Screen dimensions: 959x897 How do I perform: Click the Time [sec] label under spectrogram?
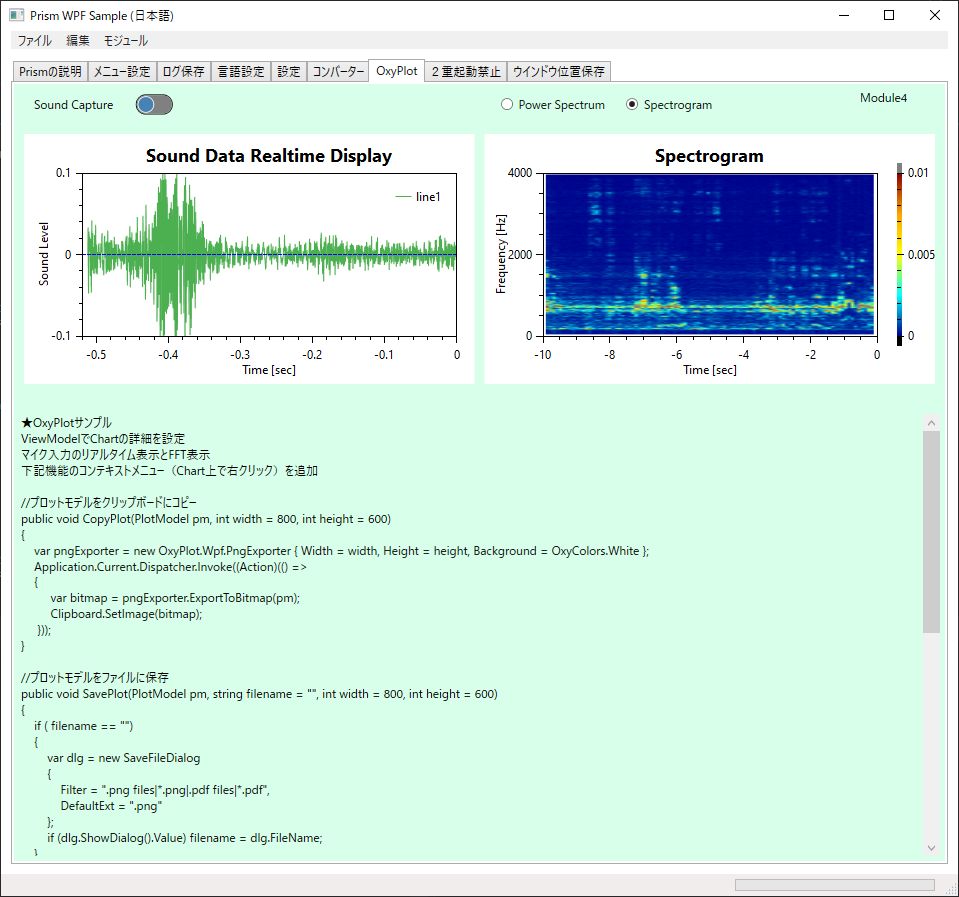point(709,370)
